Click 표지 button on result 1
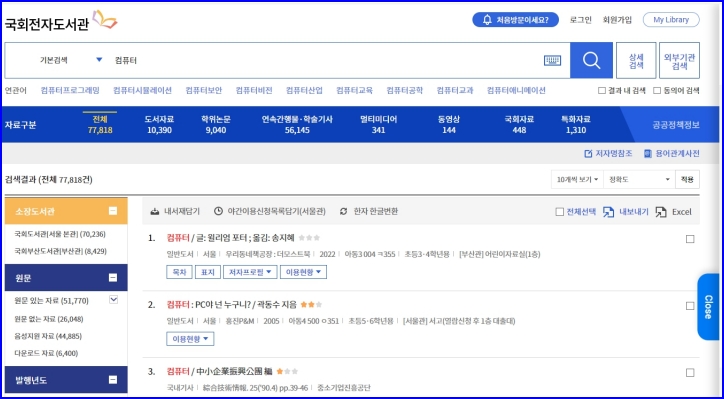724x399 pixels. click(x=207, y=272)
